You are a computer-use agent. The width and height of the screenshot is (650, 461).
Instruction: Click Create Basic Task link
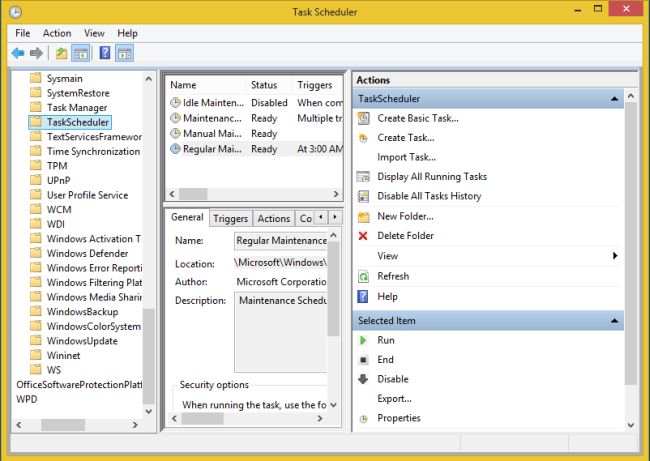(418, 118)
